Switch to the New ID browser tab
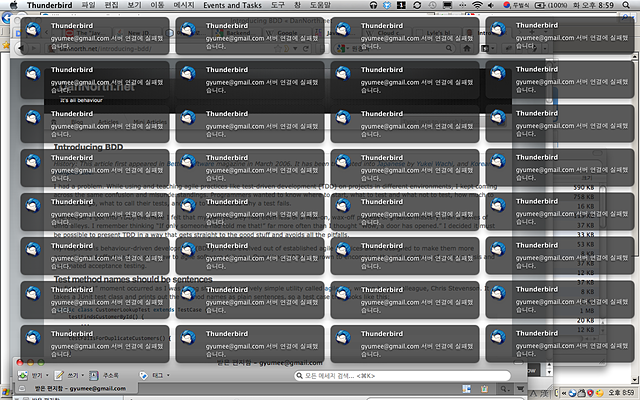640x400 pixels. coord(138,33)
